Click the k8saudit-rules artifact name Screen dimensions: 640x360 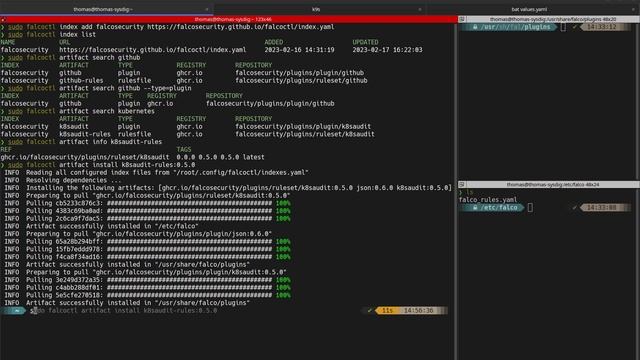click(x=85, y=134)
